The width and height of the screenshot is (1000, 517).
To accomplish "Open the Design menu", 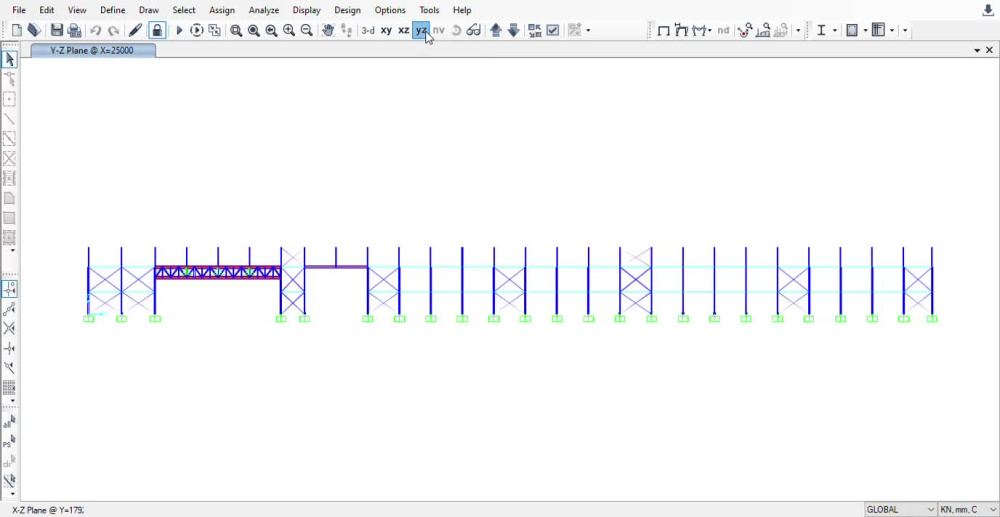I will click(x=348, y=10).
